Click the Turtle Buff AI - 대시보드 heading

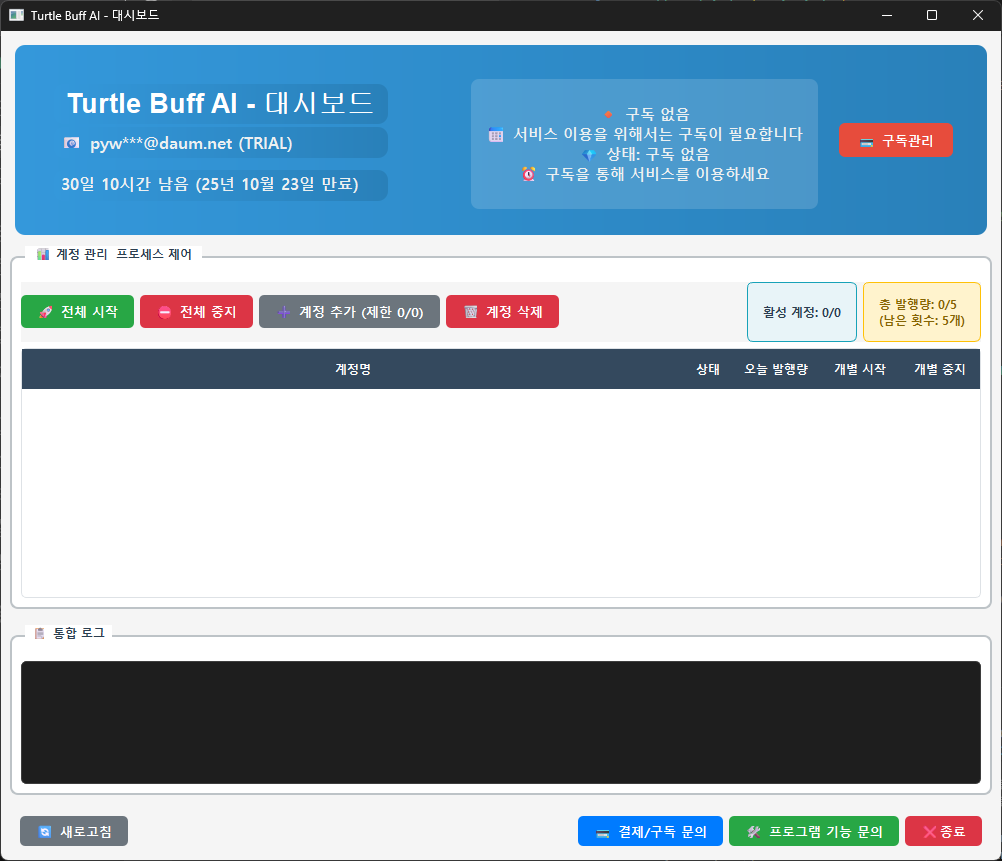coord(220,103)
